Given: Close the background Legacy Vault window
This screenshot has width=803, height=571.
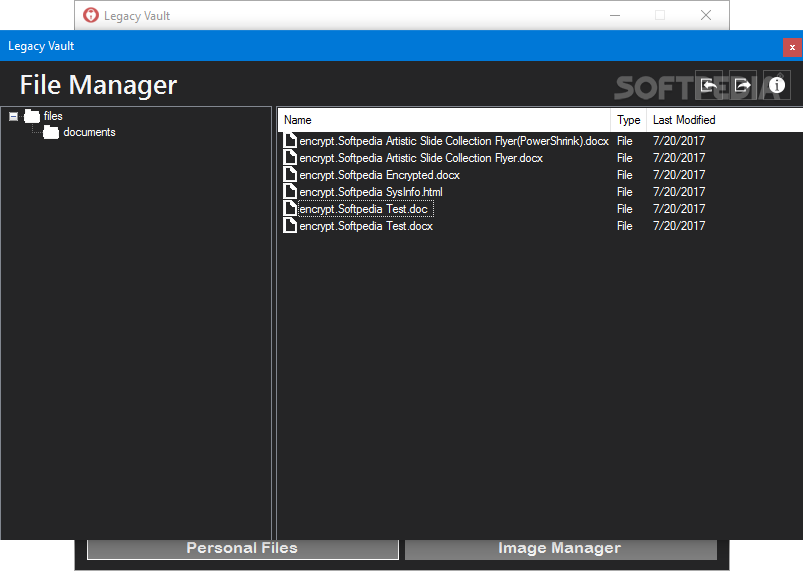Looking at the screenshot, I should tap(706, 15).
